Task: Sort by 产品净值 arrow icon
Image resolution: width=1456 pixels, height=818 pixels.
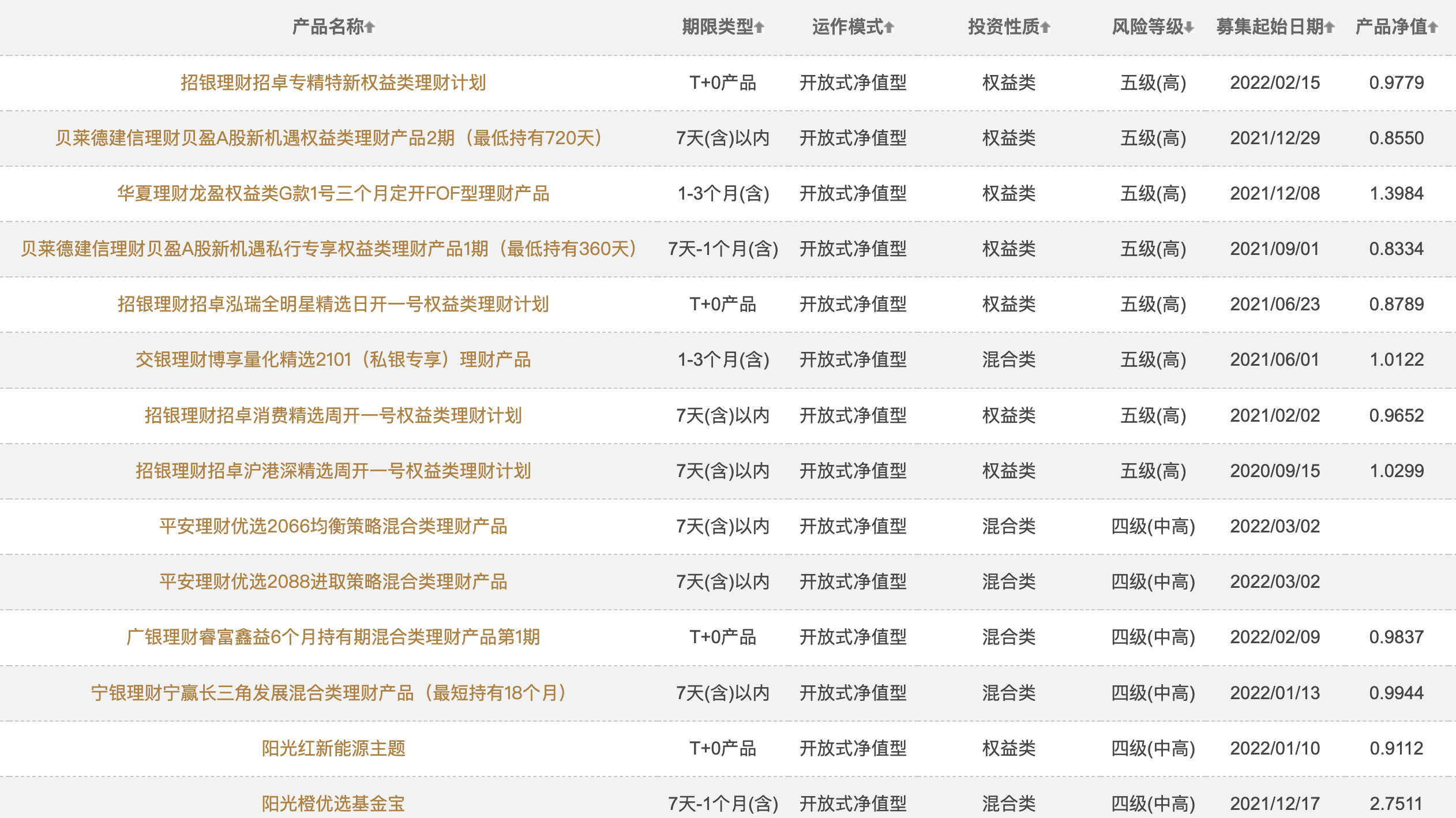Action: 1433,27
